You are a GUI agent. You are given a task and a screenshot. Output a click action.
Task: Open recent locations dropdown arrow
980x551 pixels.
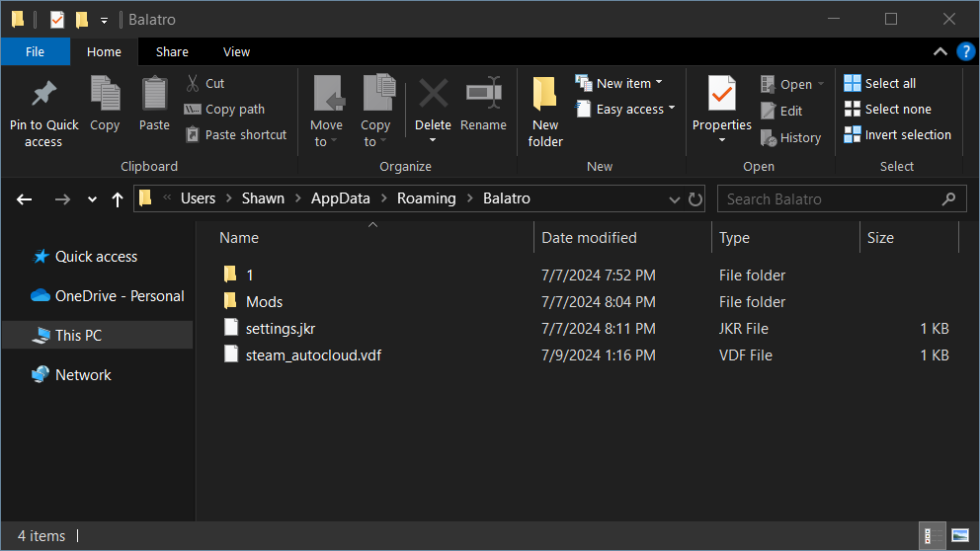(92, 199)
